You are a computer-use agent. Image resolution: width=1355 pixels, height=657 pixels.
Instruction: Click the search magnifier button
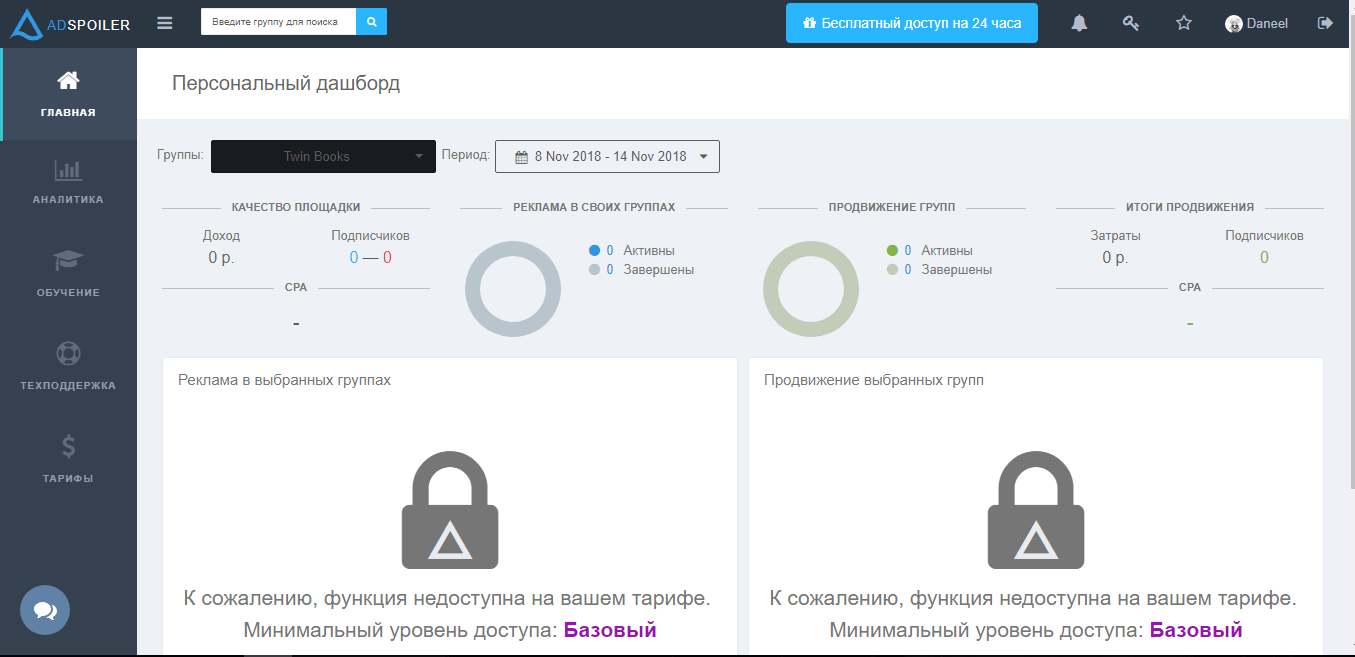[371, 22]
